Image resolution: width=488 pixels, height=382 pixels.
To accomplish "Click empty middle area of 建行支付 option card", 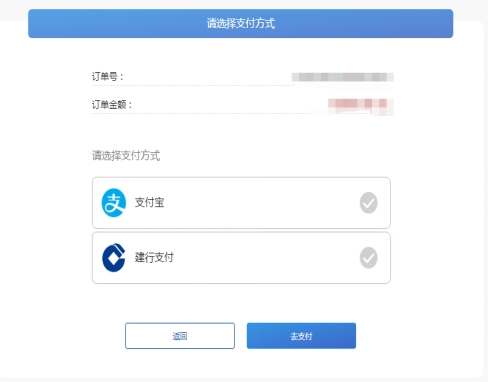I will coord(260,258).
